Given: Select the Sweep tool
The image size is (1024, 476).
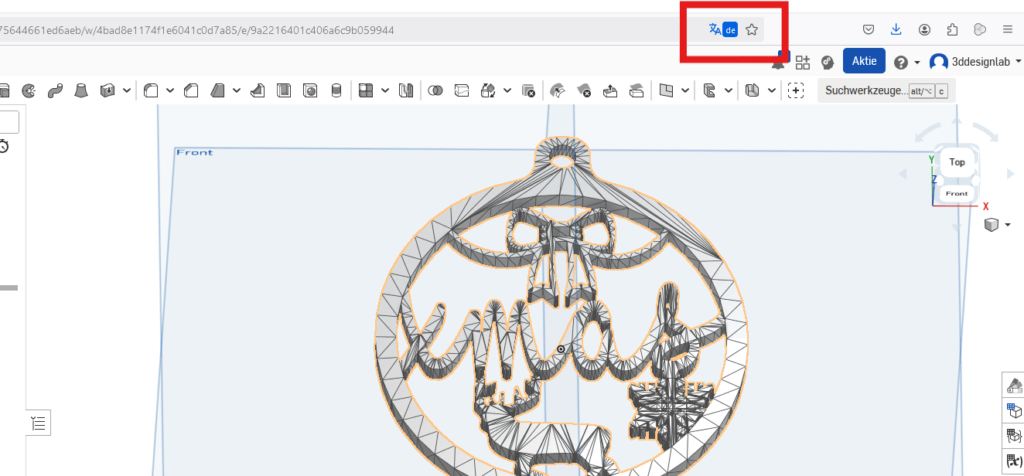Looking at the screenshot, I should 55,91.
